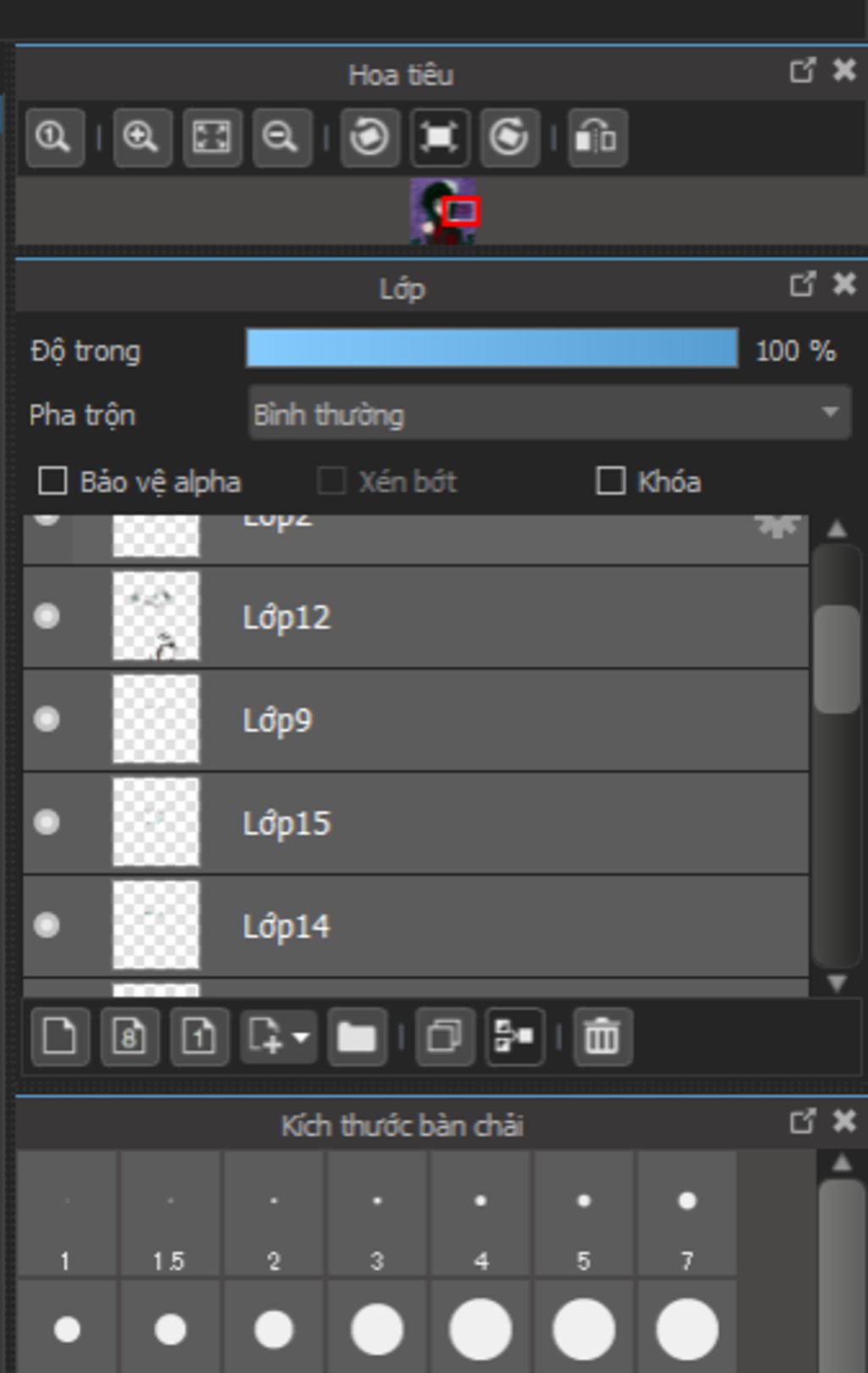Adjust the Độ trong opacity slider
The height and width of the screenshot is (1373, 868).
tap(492, 349)
